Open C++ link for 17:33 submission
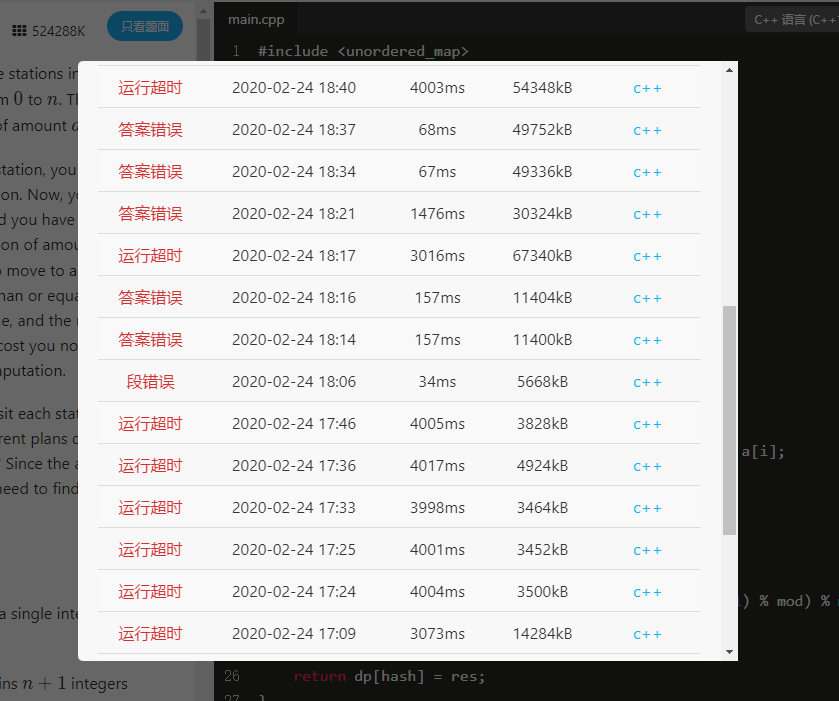This screenshot has width=839, height=701. tap(647, 508)
